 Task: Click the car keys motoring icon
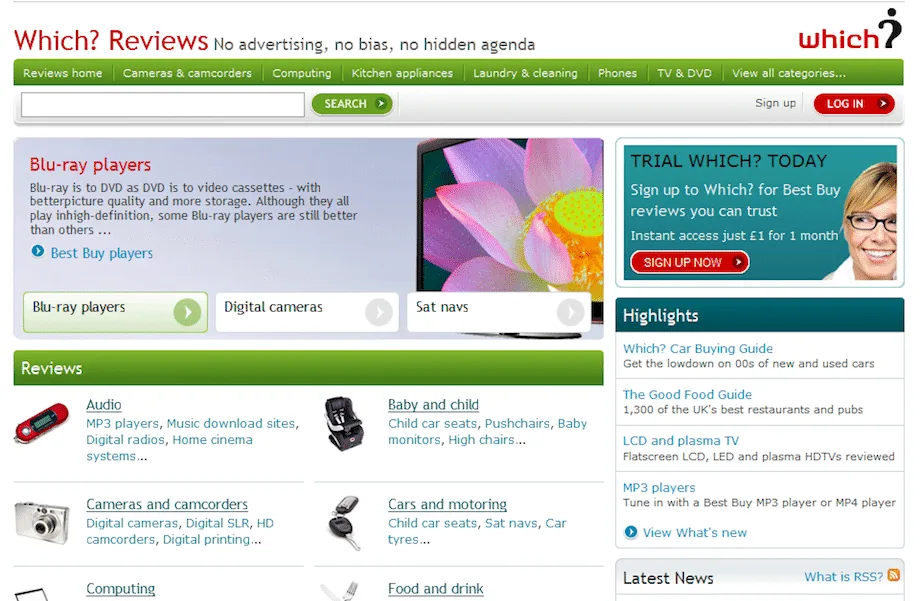tap(344, 521)
